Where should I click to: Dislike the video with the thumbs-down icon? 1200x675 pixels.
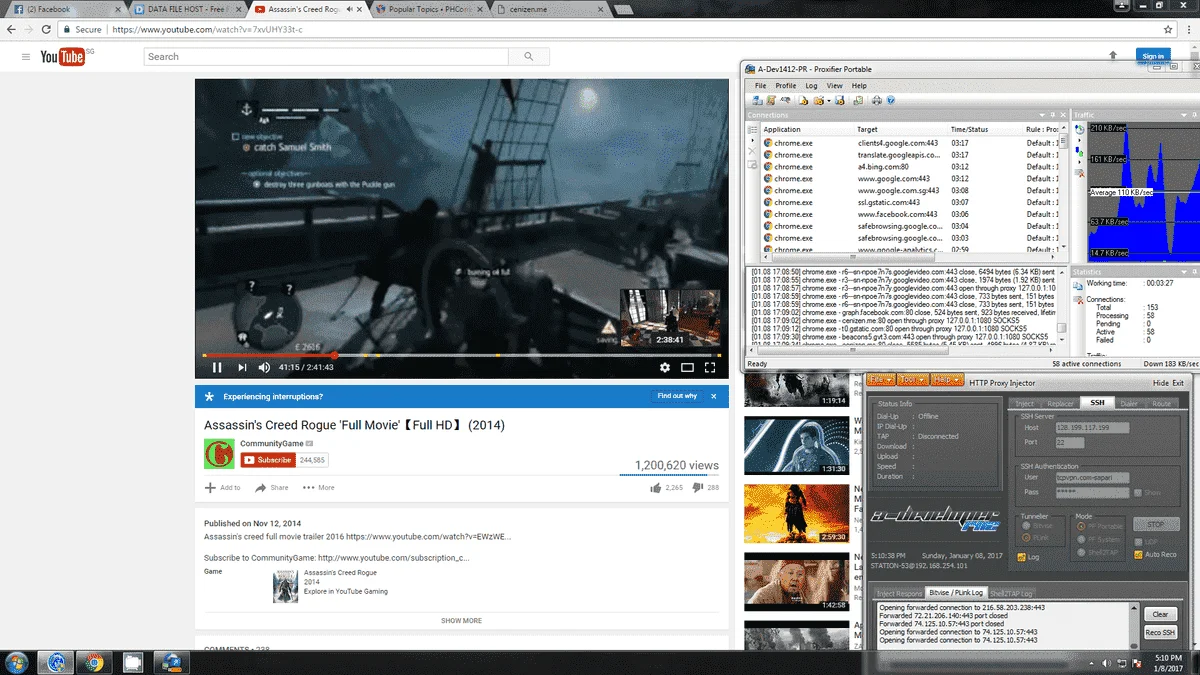coord(698,488)
